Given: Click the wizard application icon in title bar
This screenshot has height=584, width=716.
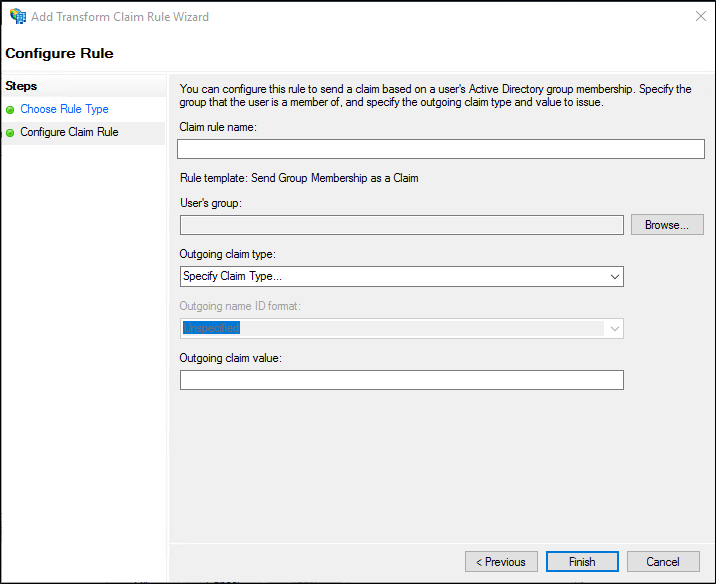Looking at the screenshot, I should [18, 16].
